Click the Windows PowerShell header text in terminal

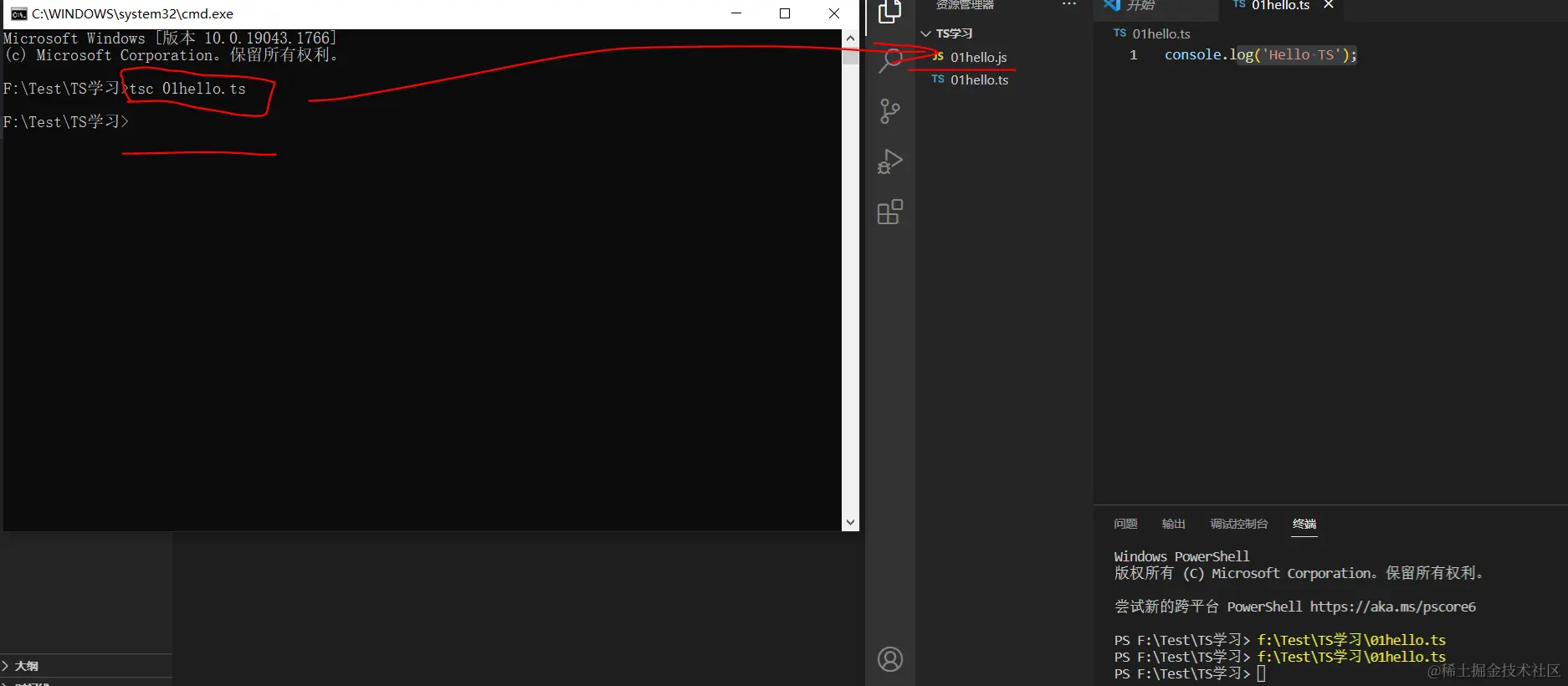tap(1181, 556)
